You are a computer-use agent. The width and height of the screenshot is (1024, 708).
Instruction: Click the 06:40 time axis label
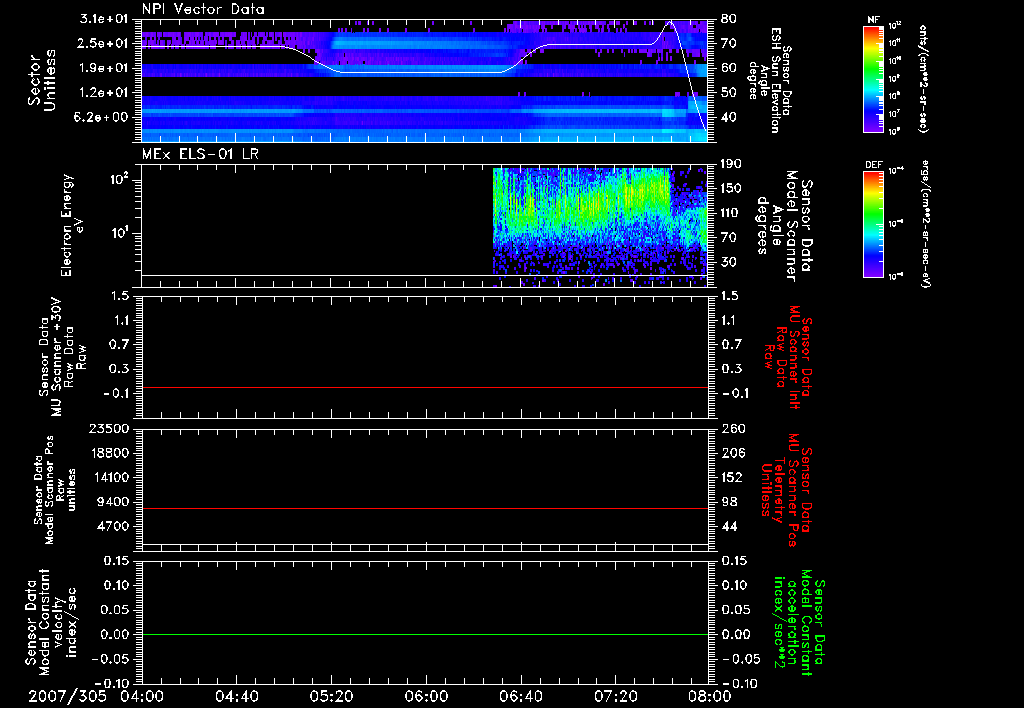520,695
